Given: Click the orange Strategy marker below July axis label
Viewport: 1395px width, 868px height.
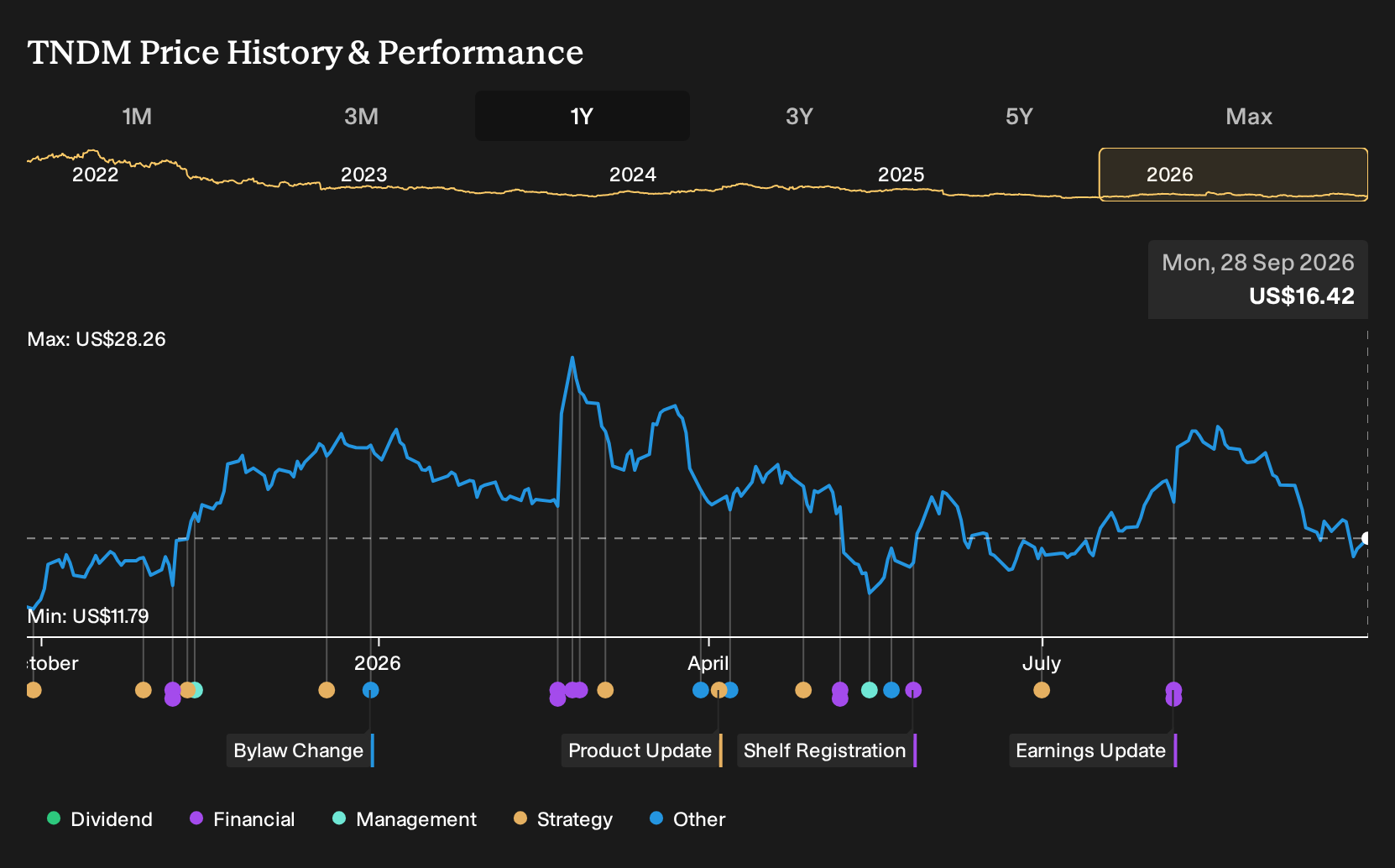Looking at the screenshot, I should tap(1042, 690).
